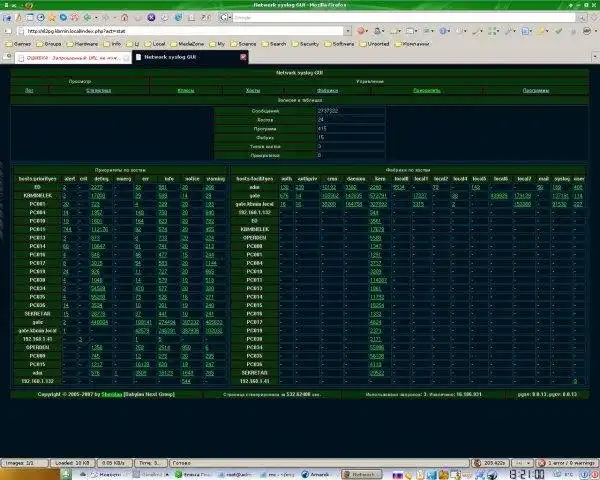This screenshot has width=600, height=480.
Task: Open the Статистика link in syslog menu
Action: click(98, 91)
